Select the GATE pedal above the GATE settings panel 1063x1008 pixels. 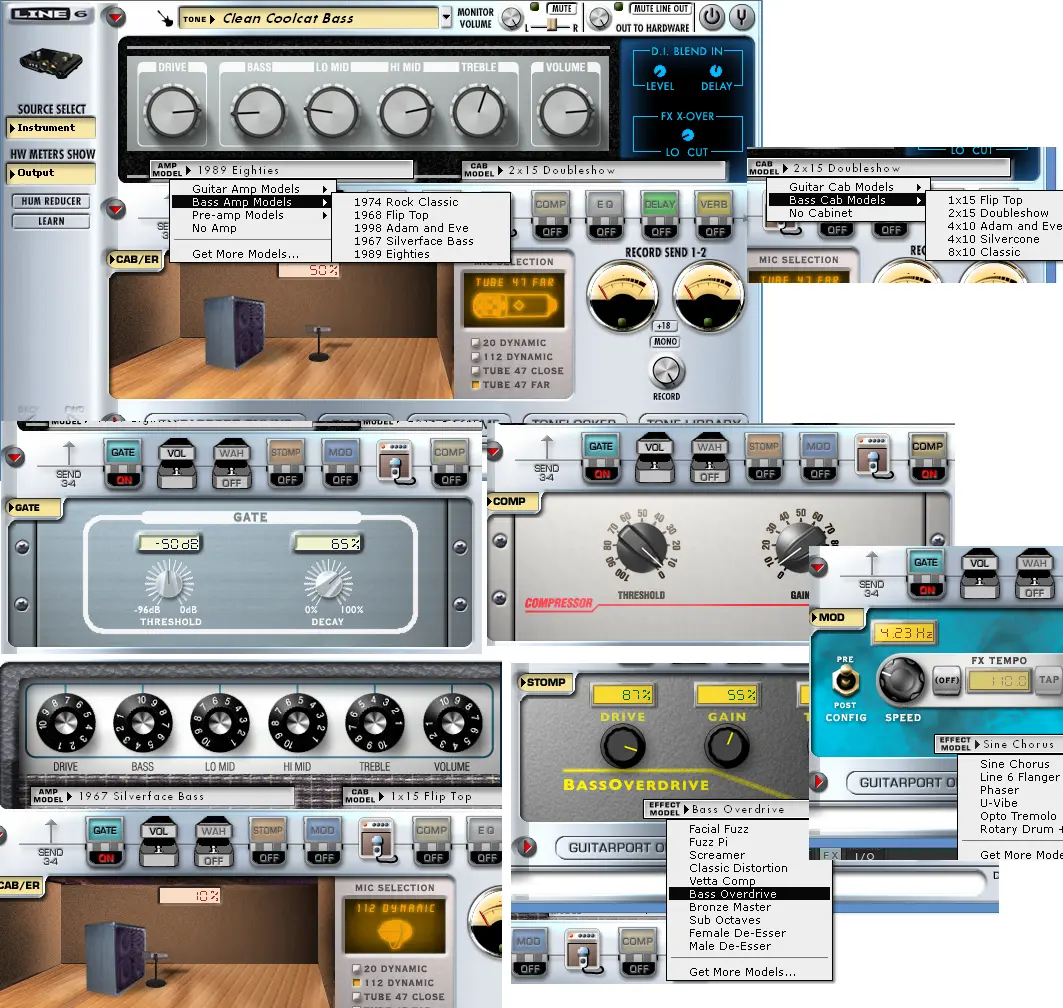click(123, 464)
